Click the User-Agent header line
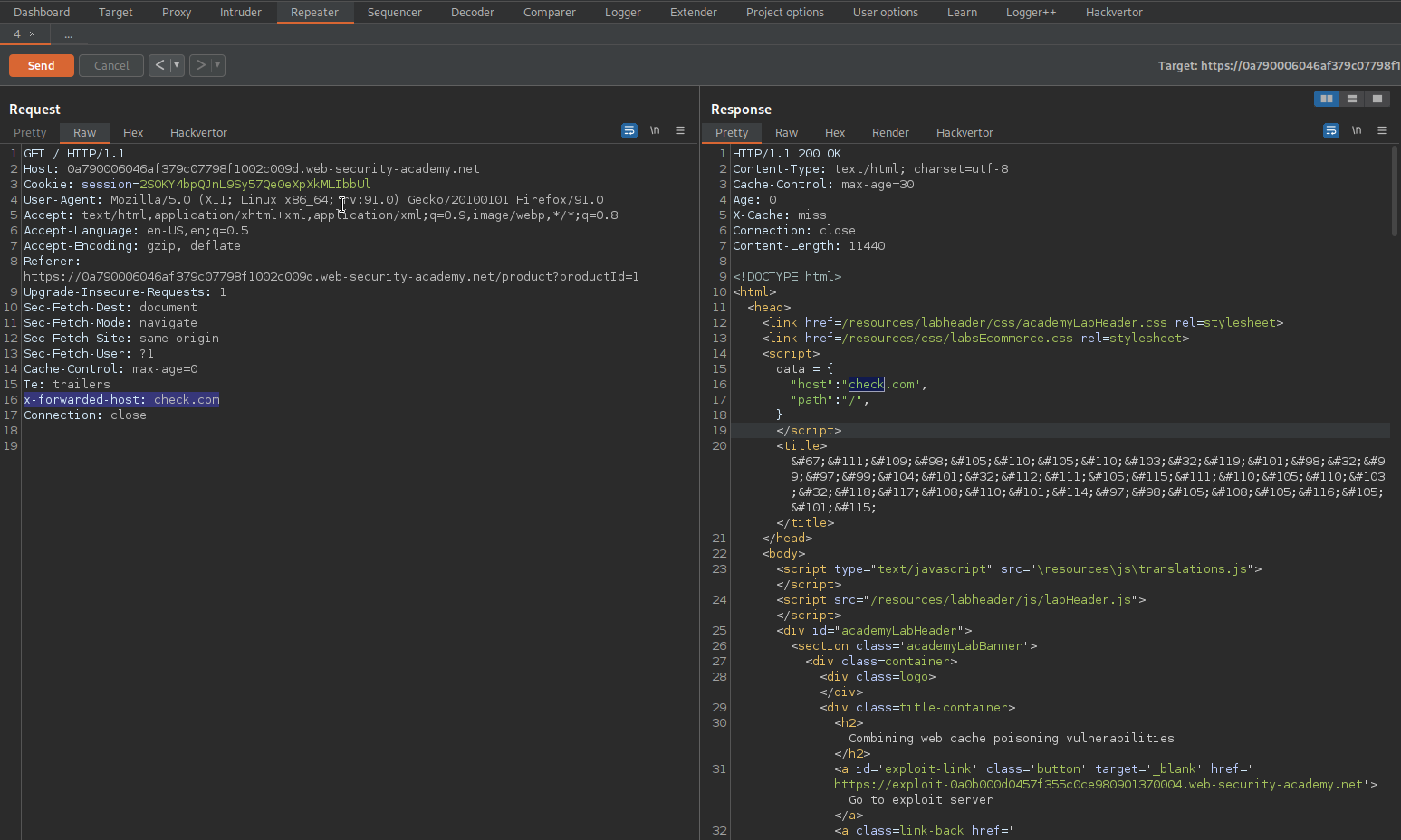1401x840 pixels. tap(313, 200)
